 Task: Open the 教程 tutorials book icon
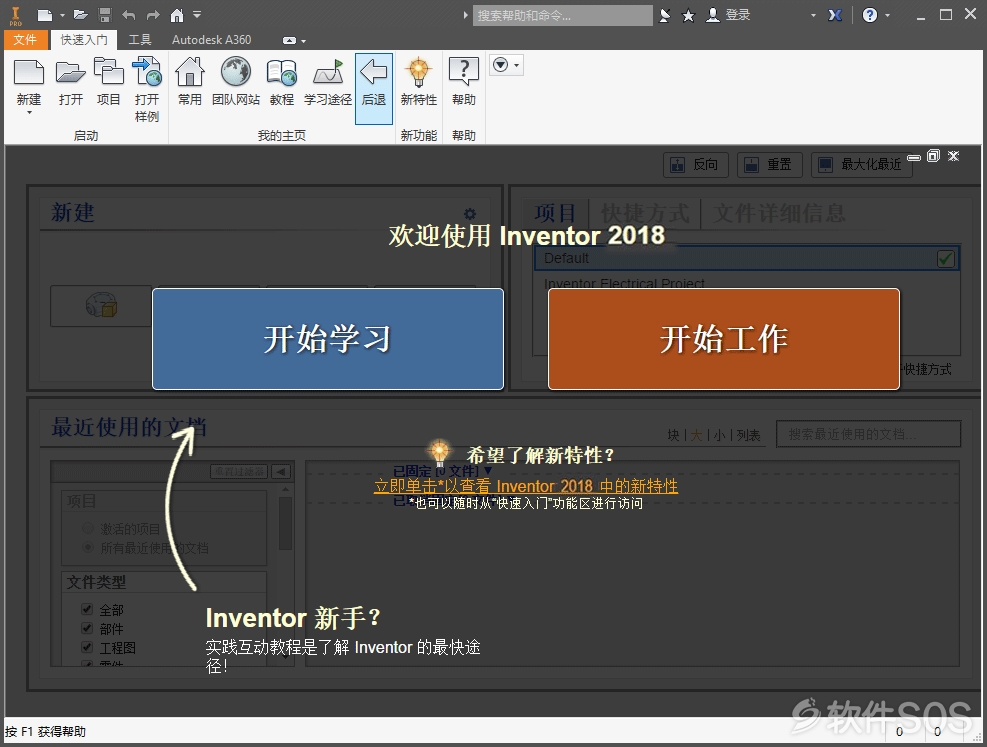tap(282, 73)
